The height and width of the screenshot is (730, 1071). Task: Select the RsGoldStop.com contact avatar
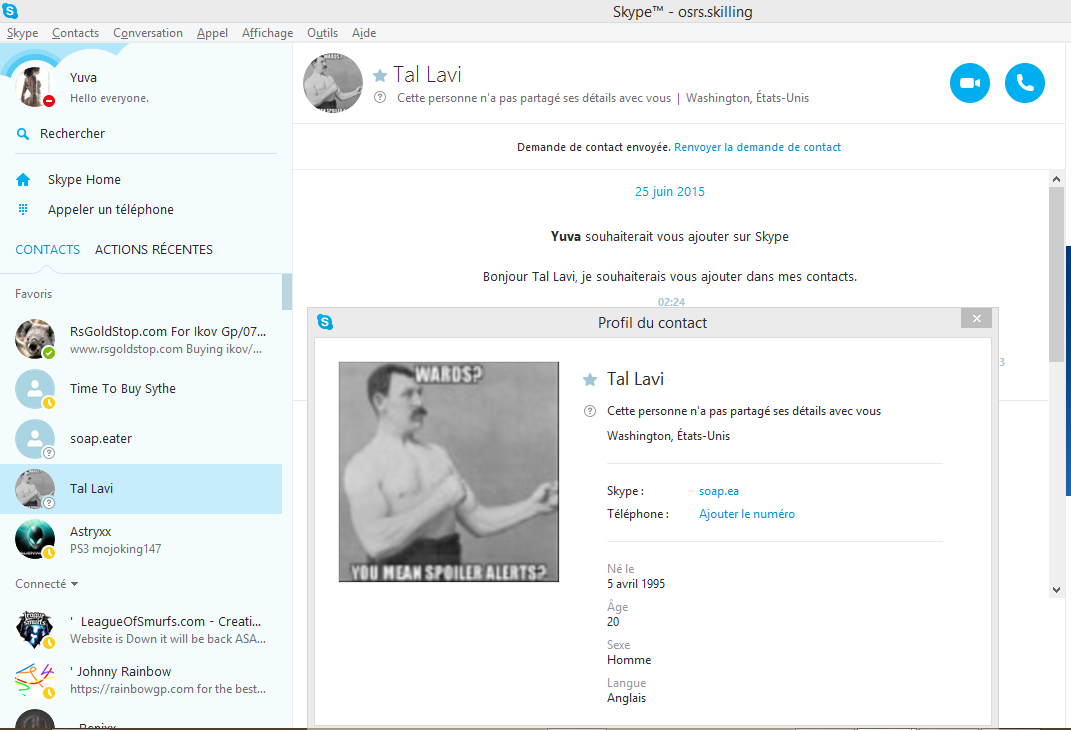pyautogui.click(x=35, y=339)
